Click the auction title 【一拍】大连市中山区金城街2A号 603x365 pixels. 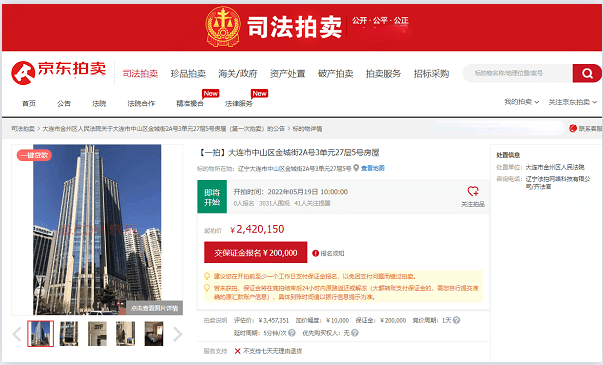coord(288,153)
